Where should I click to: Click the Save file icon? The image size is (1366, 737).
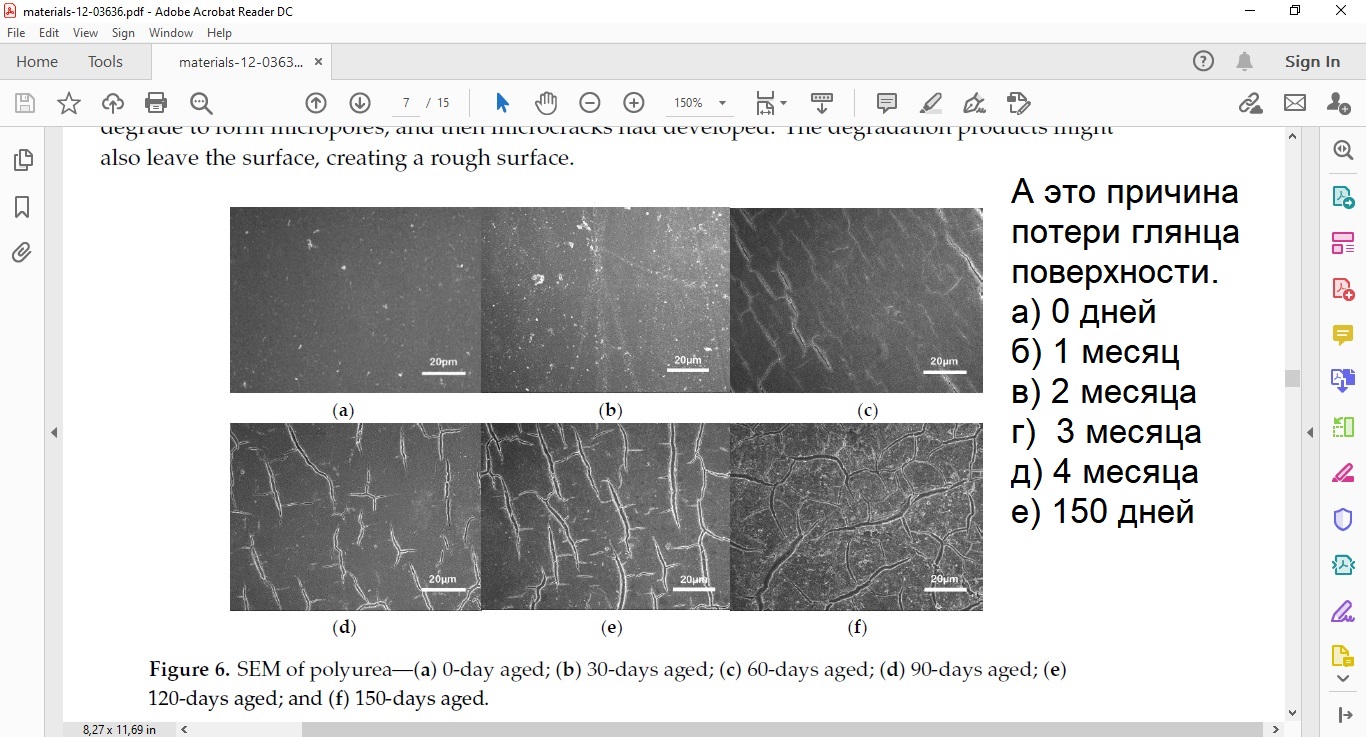point(25,103)
